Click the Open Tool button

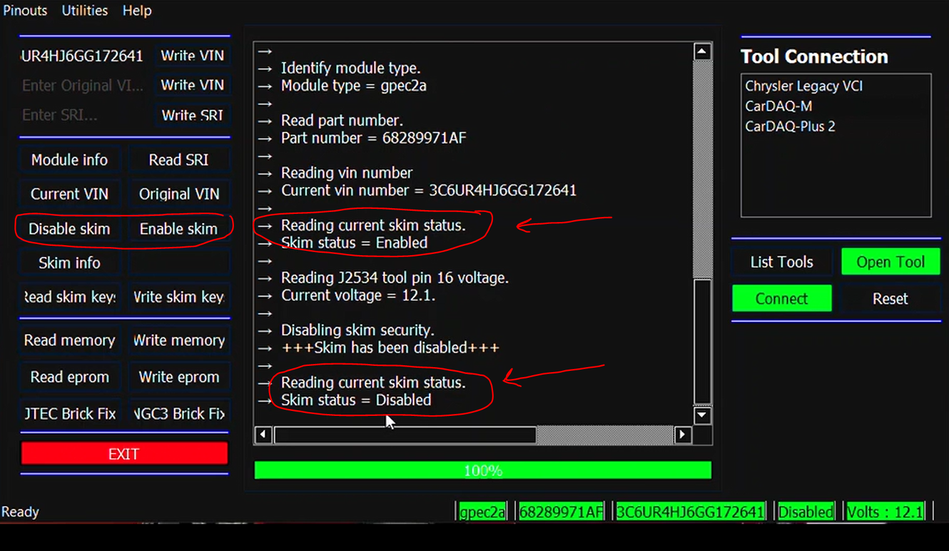[x=890, y=262]
